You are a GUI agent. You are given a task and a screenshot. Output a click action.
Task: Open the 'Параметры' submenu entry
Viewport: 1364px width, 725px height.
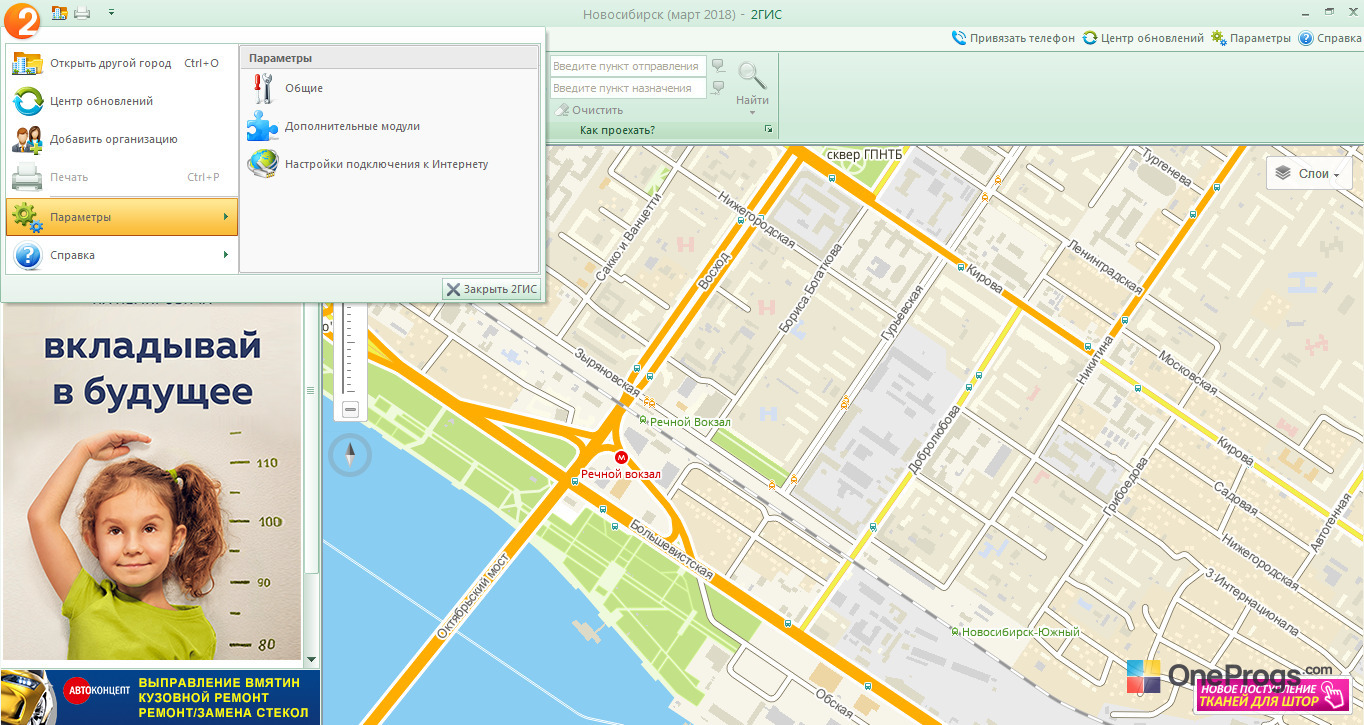(122, 217)
